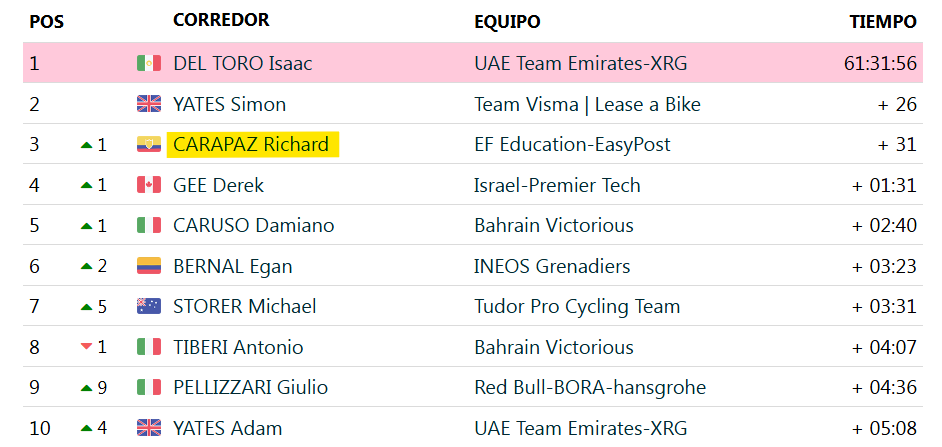Screen dimensions: 942x447
Task: Open Team Visma | Lease a Bike page
Action: click(588, 104)
